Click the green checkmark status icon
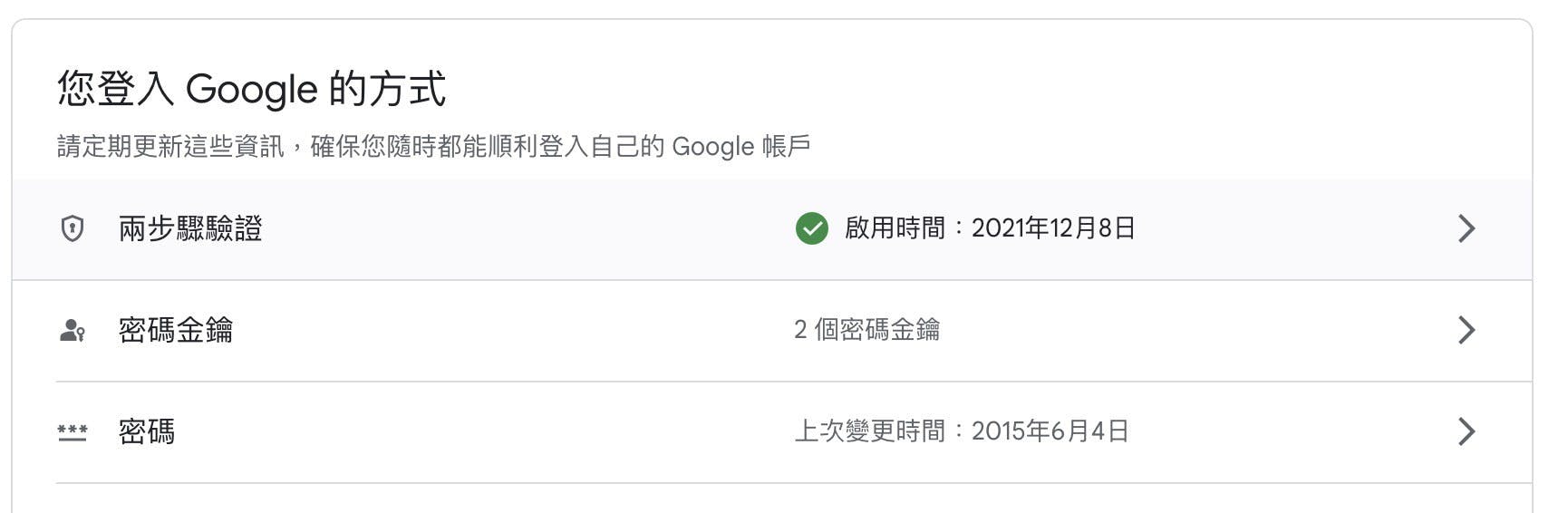 point(811,228)
